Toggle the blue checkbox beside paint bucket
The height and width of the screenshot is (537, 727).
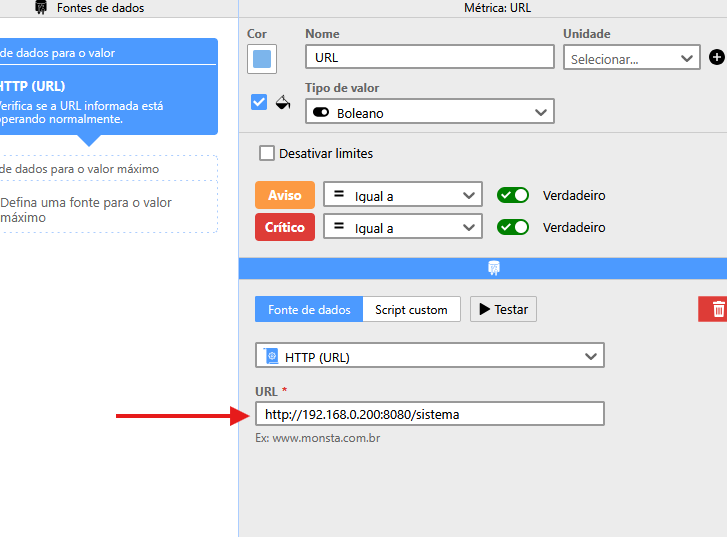(x=259, y=102)
